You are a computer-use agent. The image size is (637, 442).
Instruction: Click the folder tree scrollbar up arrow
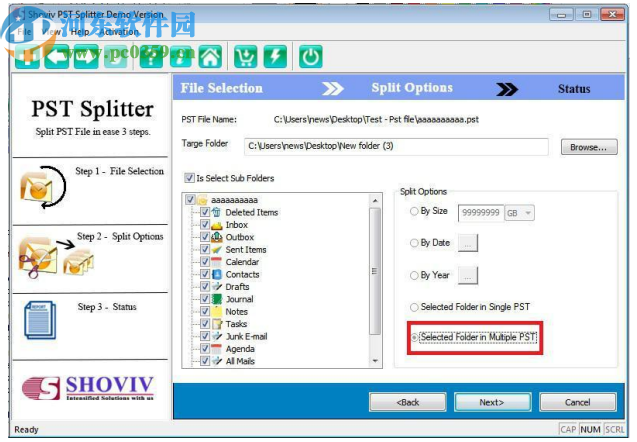point(375,200)
